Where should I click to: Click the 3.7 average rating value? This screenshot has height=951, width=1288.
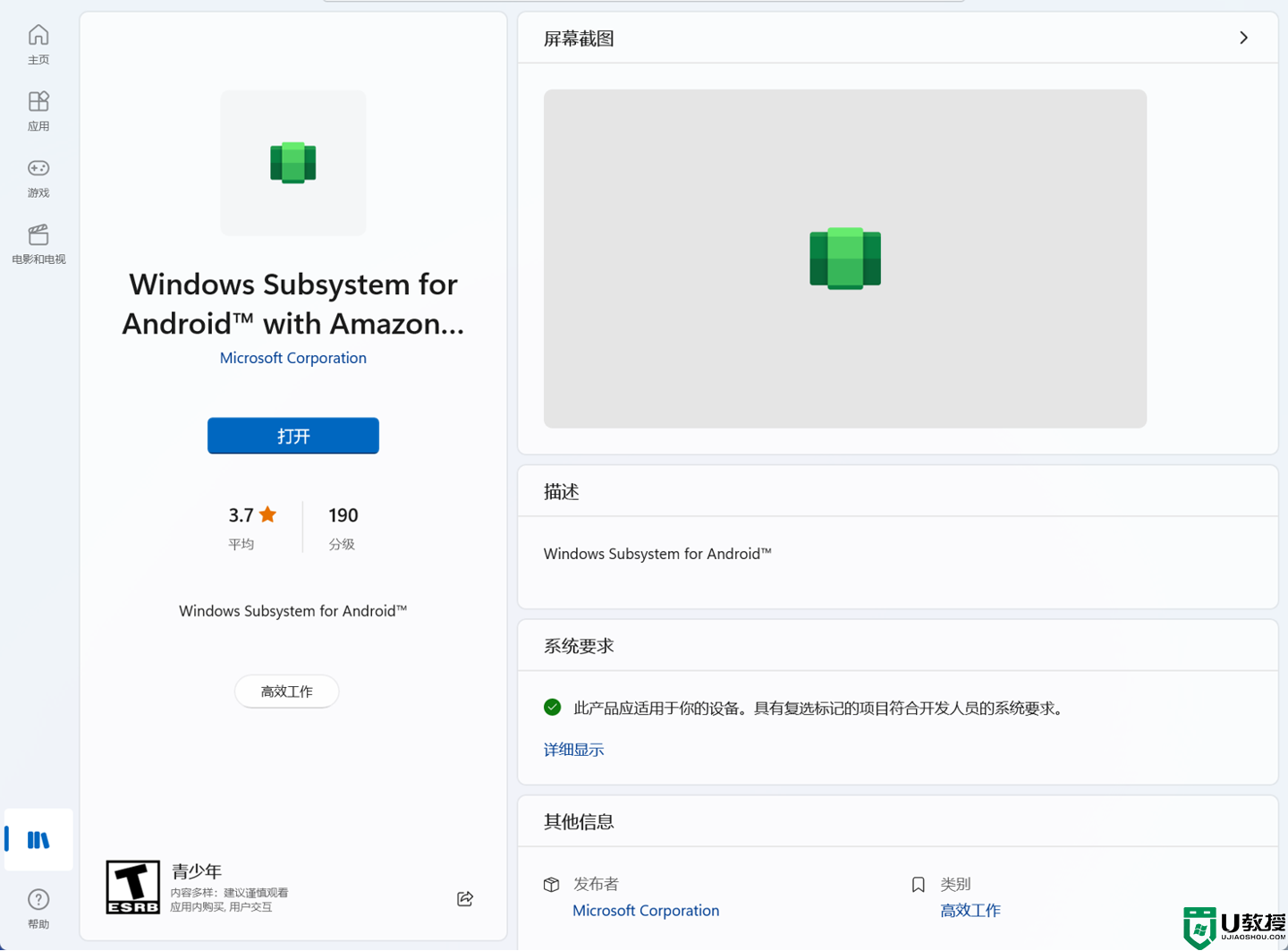click(241, 515)
